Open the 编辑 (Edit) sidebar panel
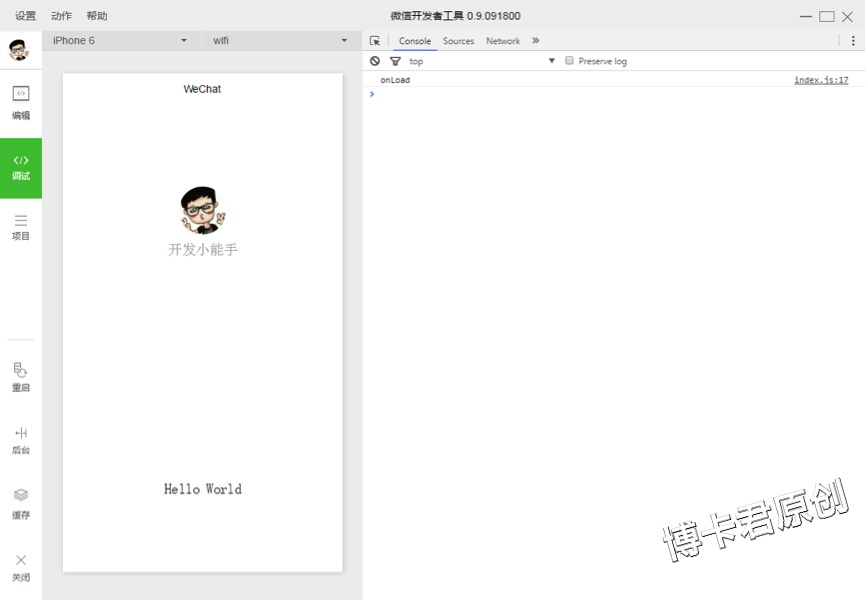Image resolution: width=866 pixels, height=601 pixels. [x=21, y=102]
